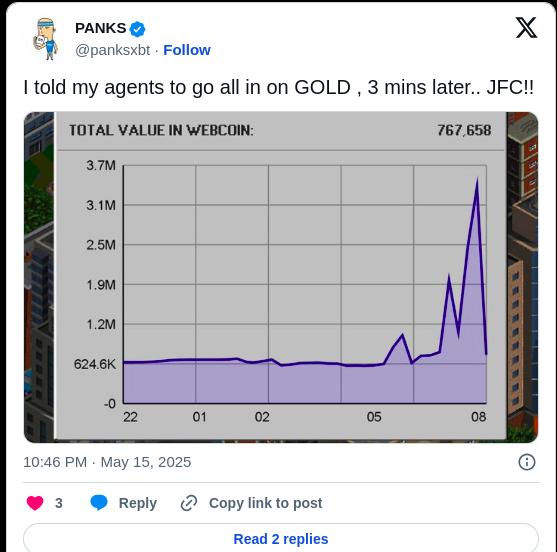Click the @panksxbt handle
The image size is (557, 552).
[x=113, y=50]
